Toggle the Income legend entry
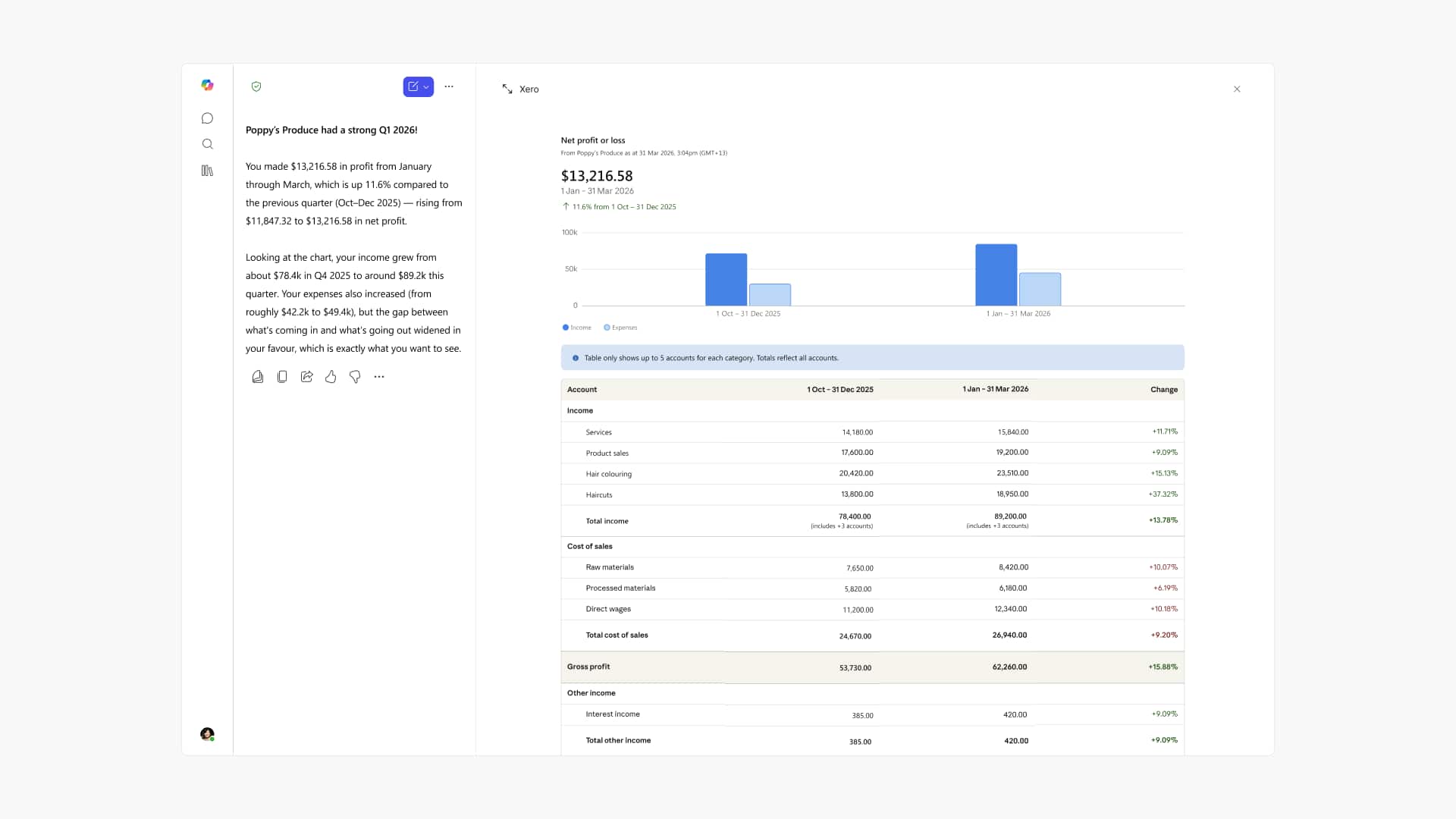The image size is (1456, 819). pos(577,328)
